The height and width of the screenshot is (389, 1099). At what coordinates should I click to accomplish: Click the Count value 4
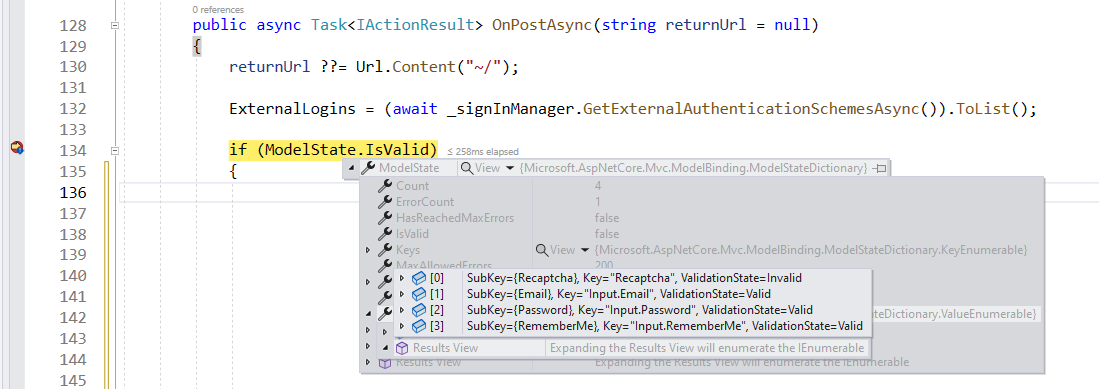[x=598, y=186]
